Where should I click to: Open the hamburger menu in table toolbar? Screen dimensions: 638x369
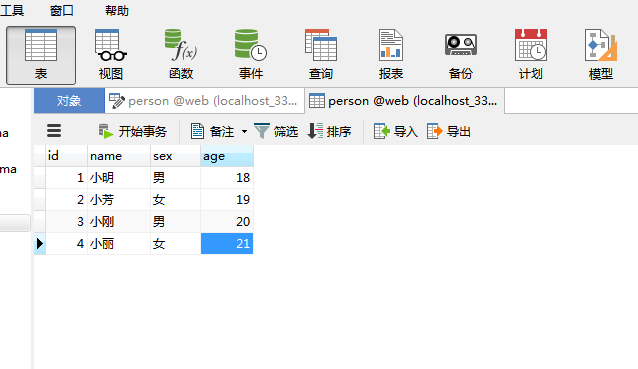pyautogui.click(x=54, y=131)
